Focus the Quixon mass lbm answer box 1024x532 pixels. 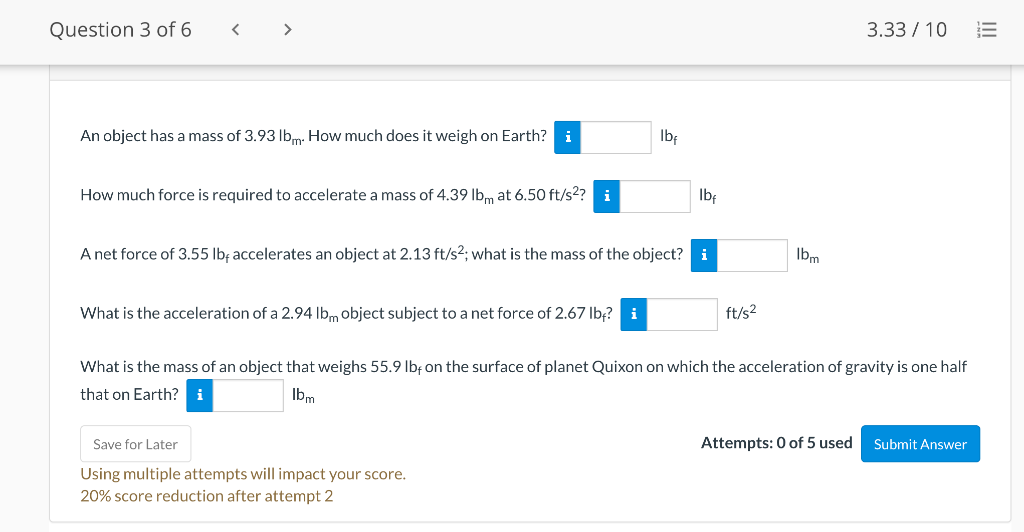tap(248, 395)
